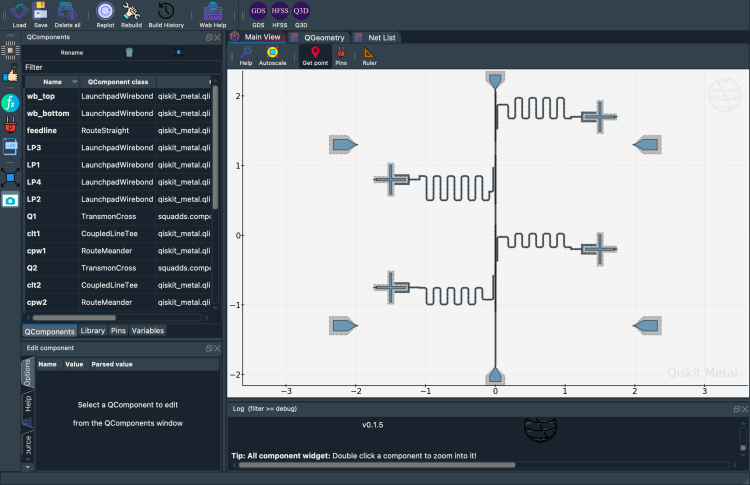The height and width of the screenshot is (485, 750).
Task: Open Web Help
Action: pos(212,15)
